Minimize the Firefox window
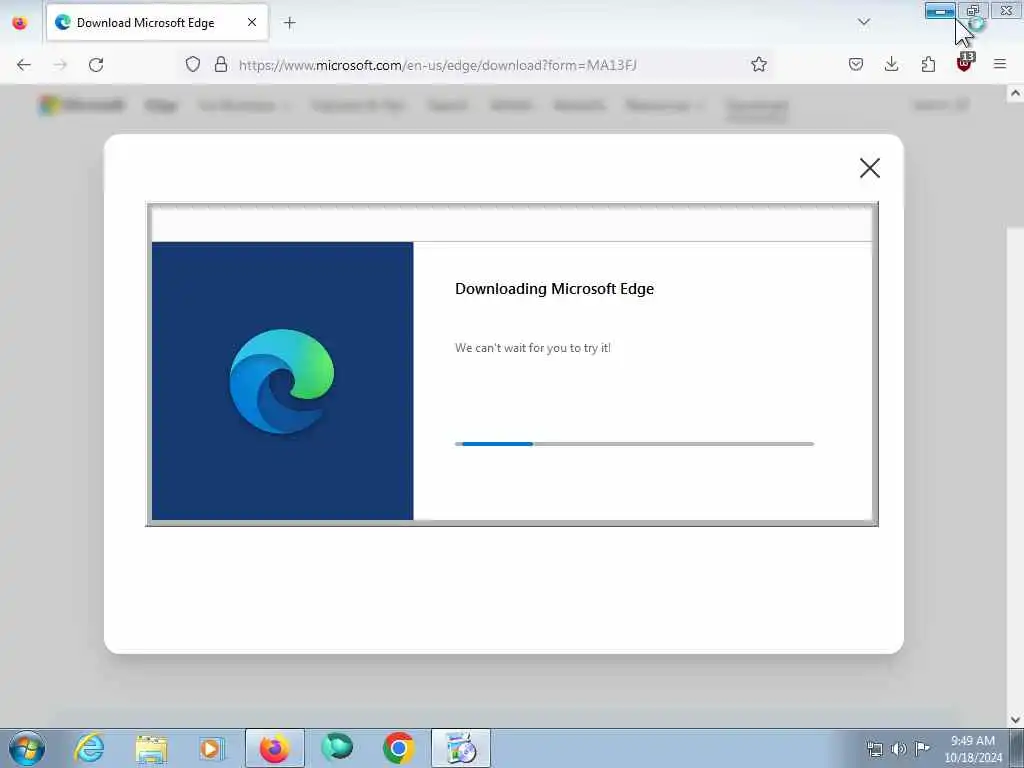 click(940, 11)
